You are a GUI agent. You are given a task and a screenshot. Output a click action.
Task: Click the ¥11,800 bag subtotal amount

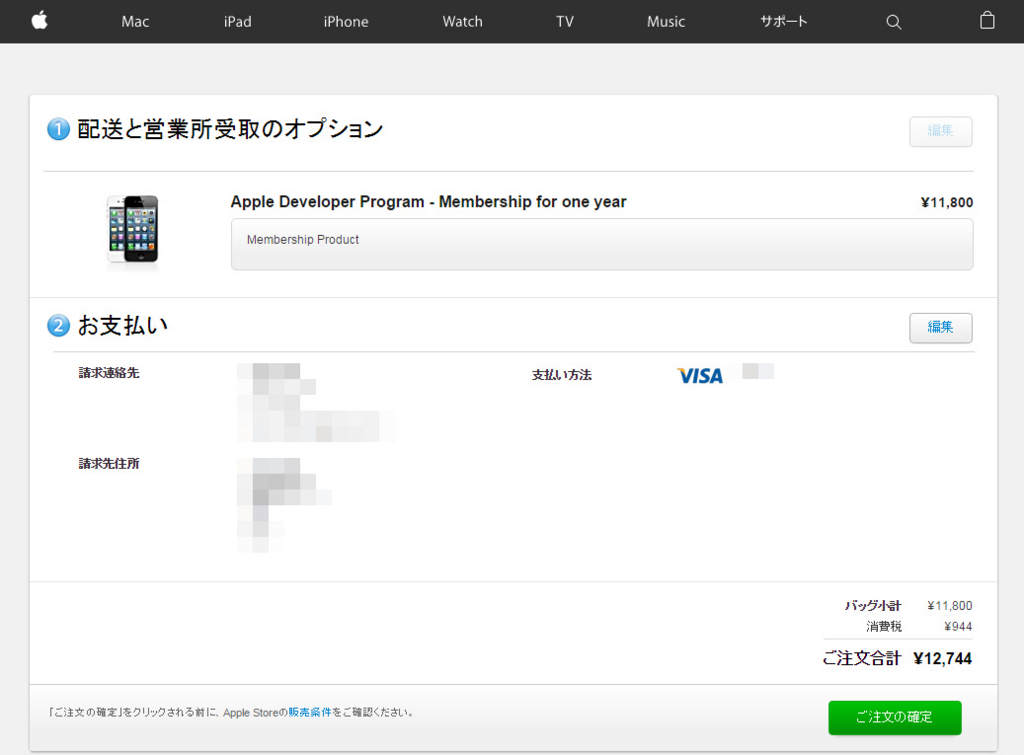click(950, 605)
